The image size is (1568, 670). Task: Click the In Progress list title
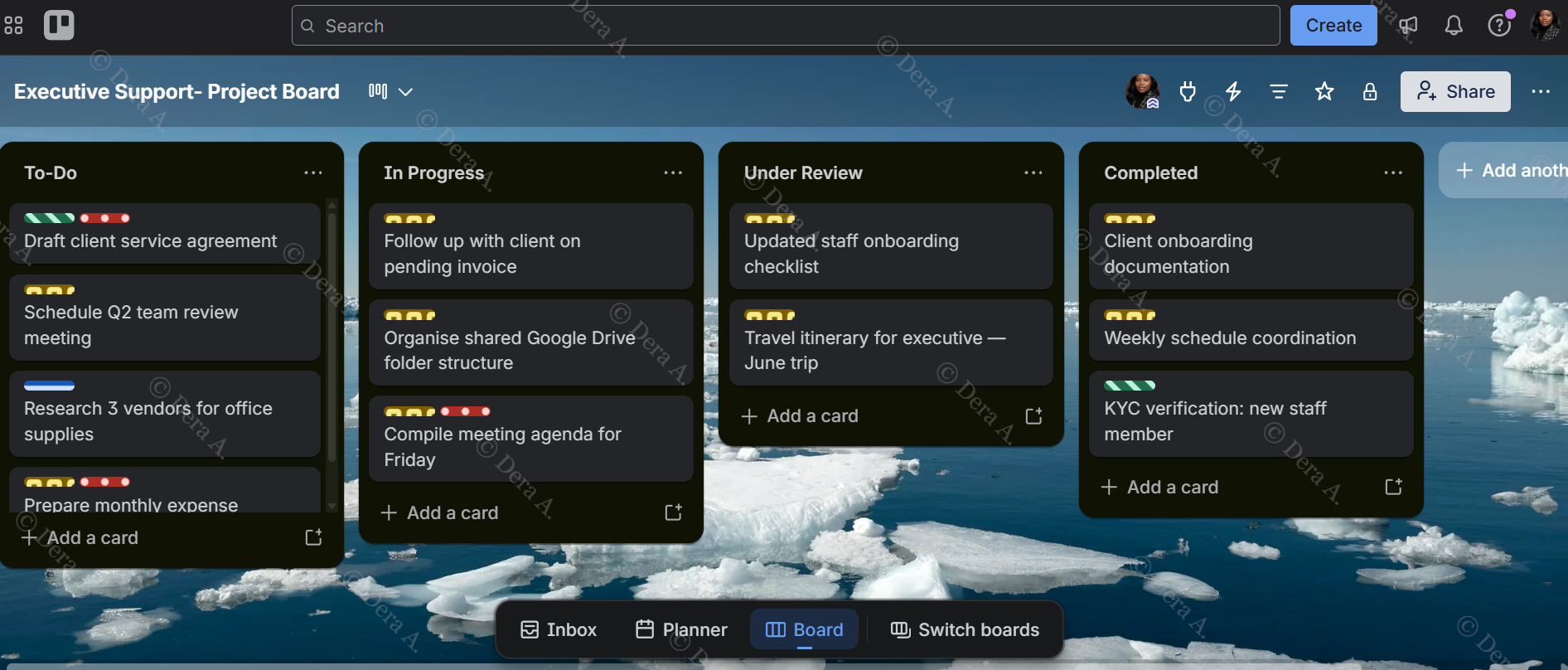(433, 172)
